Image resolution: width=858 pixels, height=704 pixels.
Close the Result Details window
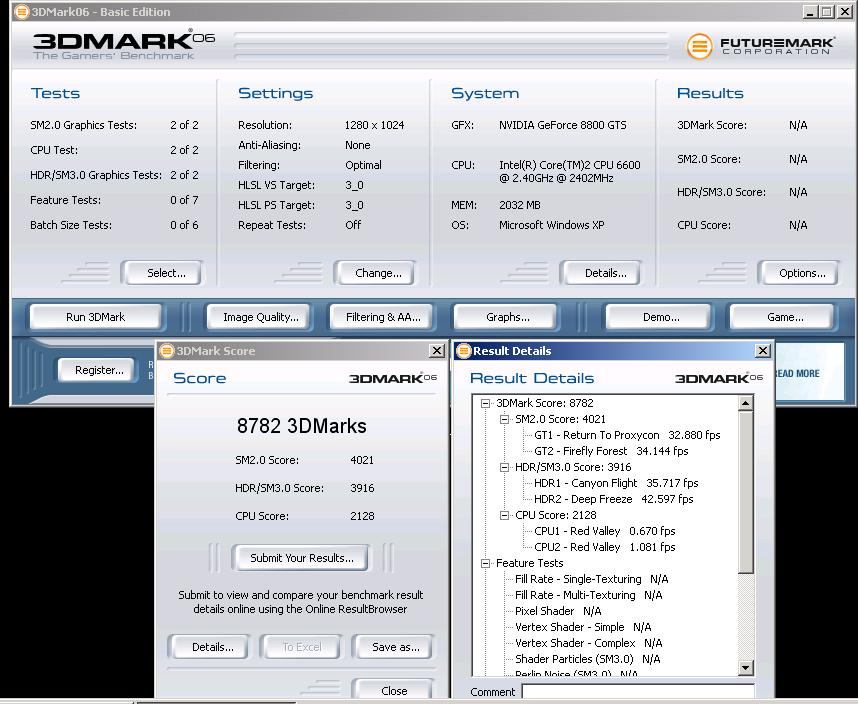763,351
